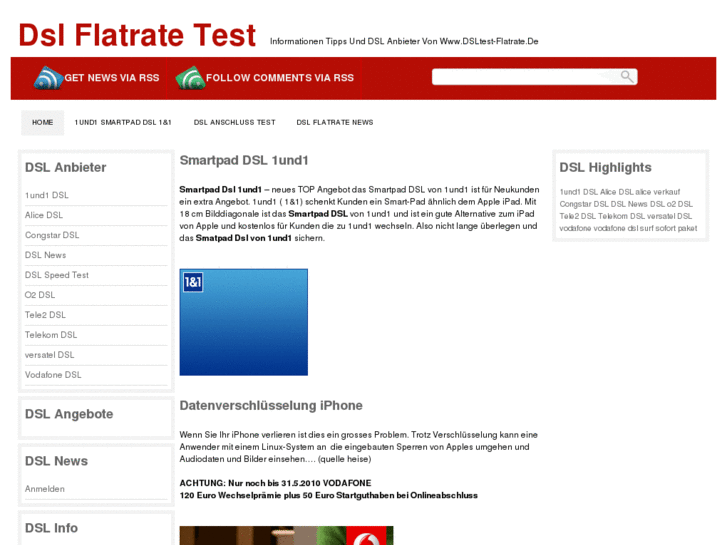This screenshot has width=727, height=545.
Task: Click the versatel DSL tag in Highlights
Action: pos(669,216)
